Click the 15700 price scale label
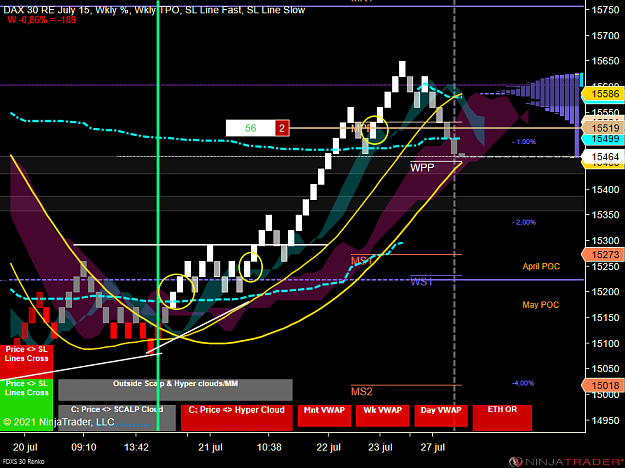625x468 pixels. point(605,35)
